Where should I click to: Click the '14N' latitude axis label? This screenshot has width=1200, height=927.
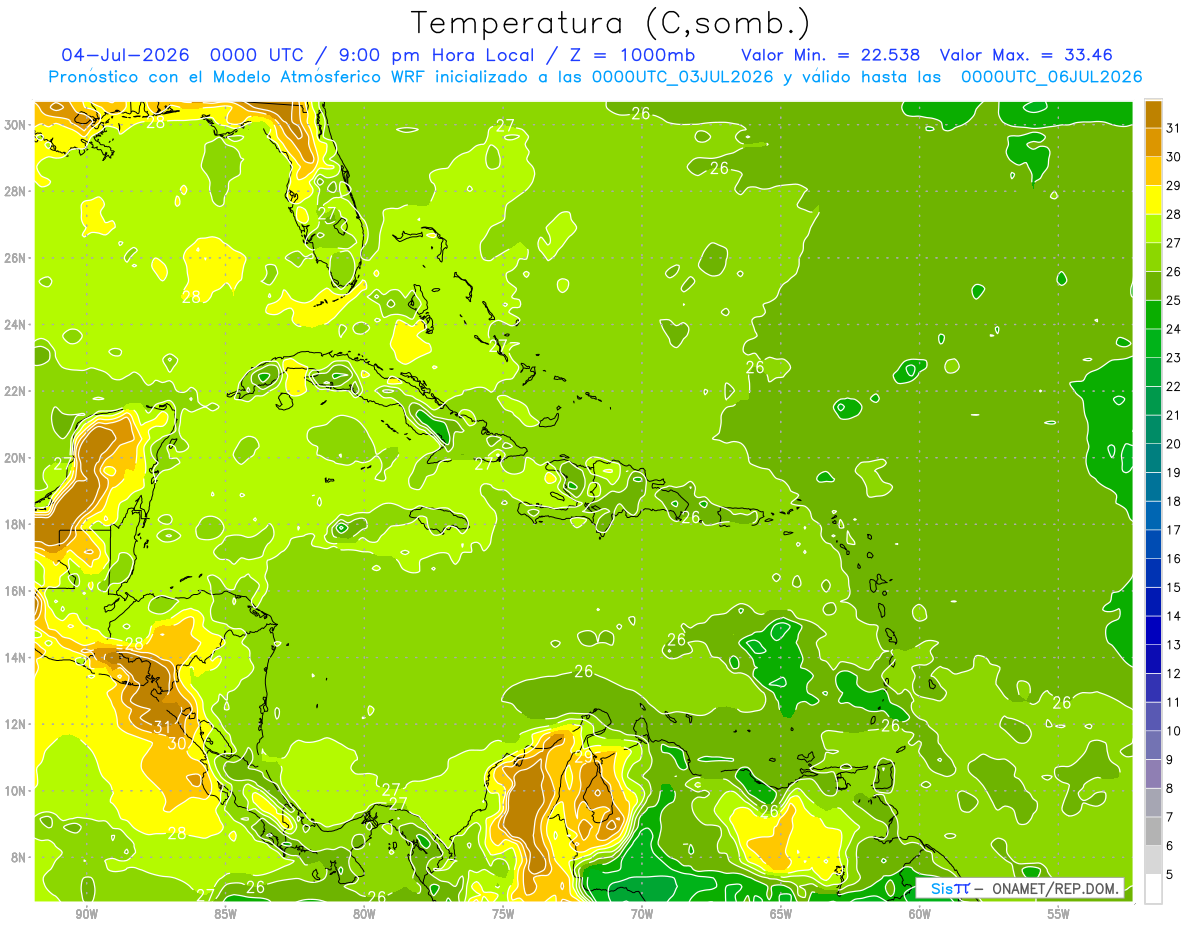pyautogui.click(x=15, y=657)
